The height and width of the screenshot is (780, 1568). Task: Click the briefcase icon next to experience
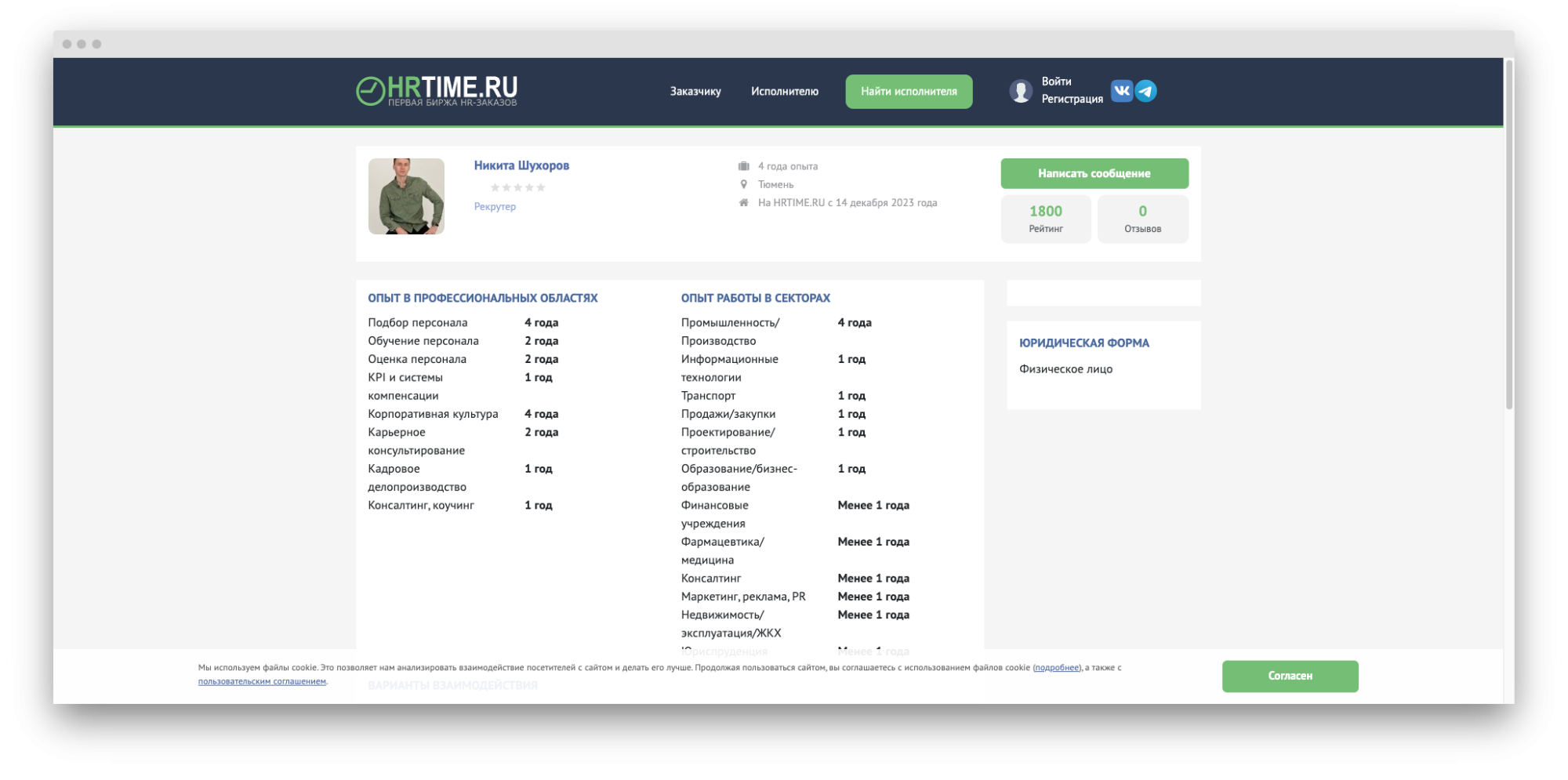tap(744, 165)
